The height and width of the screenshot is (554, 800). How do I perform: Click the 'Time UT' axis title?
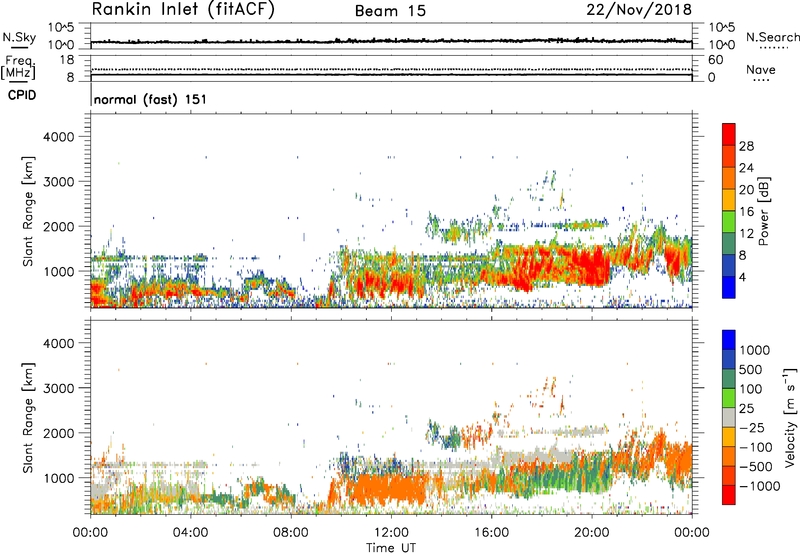pos(391,548)
